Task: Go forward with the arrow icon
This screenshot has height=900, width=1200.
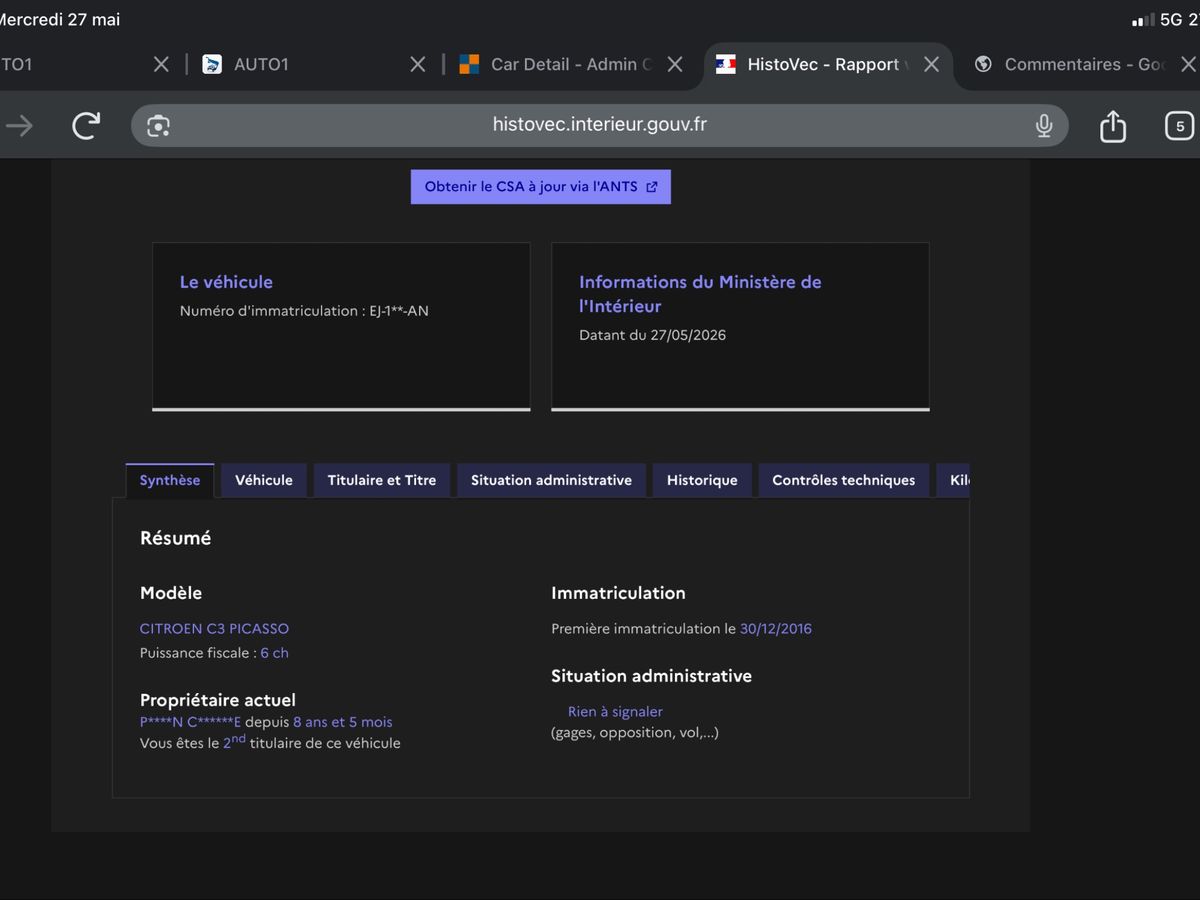Action: coord(19,125)
